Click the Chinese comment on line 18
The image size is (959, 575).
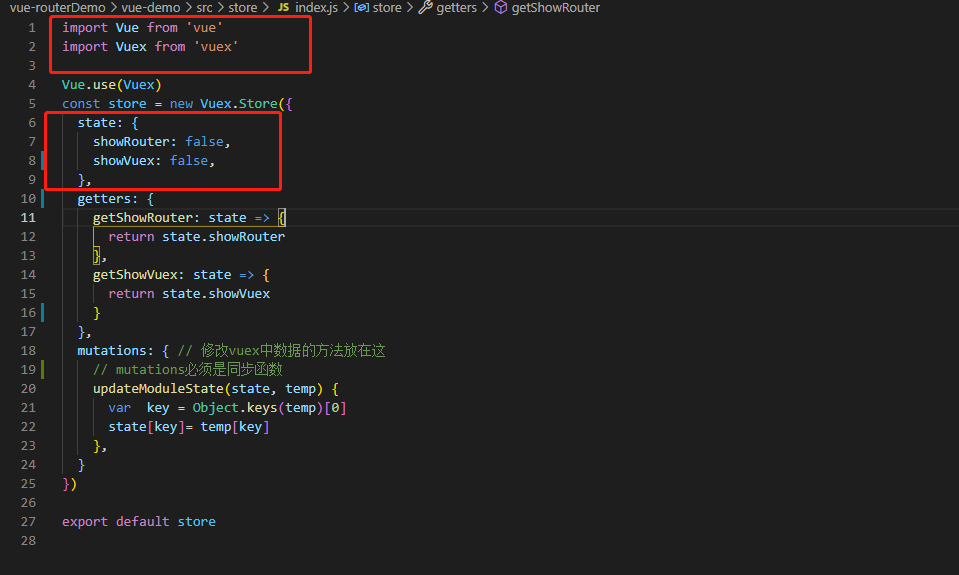pyautogui.click(x=281, y=351)
